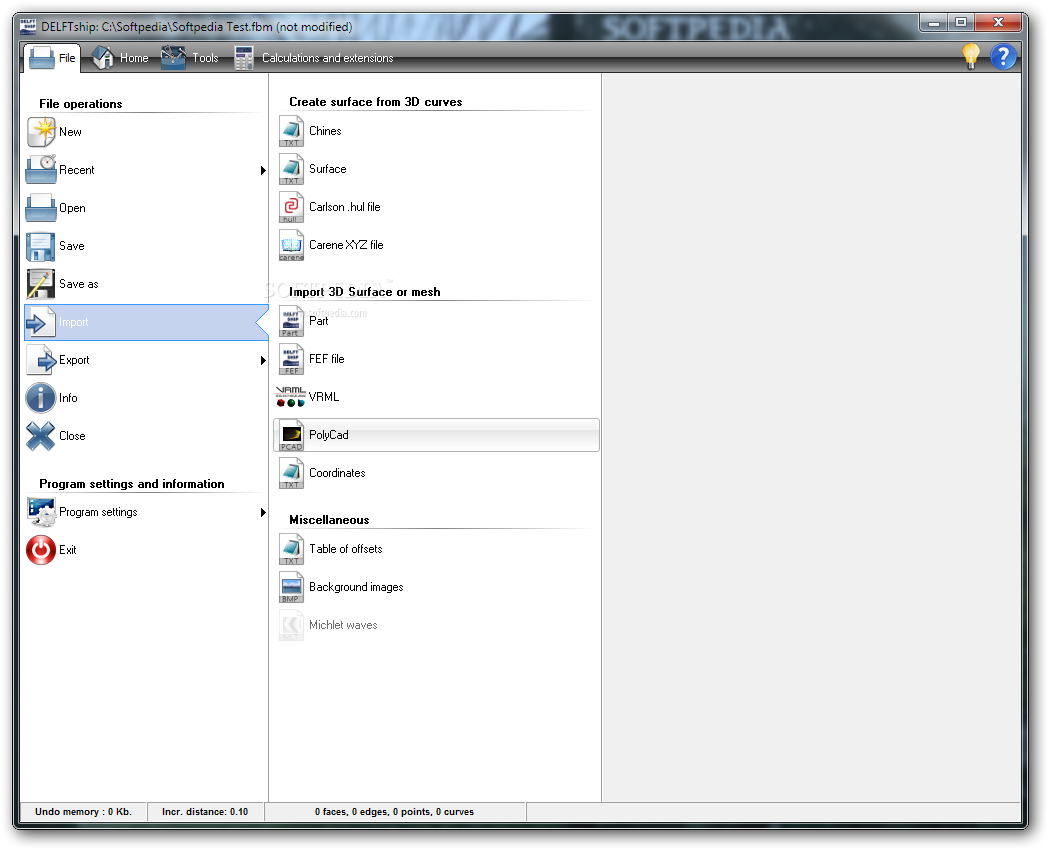Viewport: 1049px width, 850px height.
Task: Click the Part import icon
Action: pyautogui.click(x=292, y=321)
